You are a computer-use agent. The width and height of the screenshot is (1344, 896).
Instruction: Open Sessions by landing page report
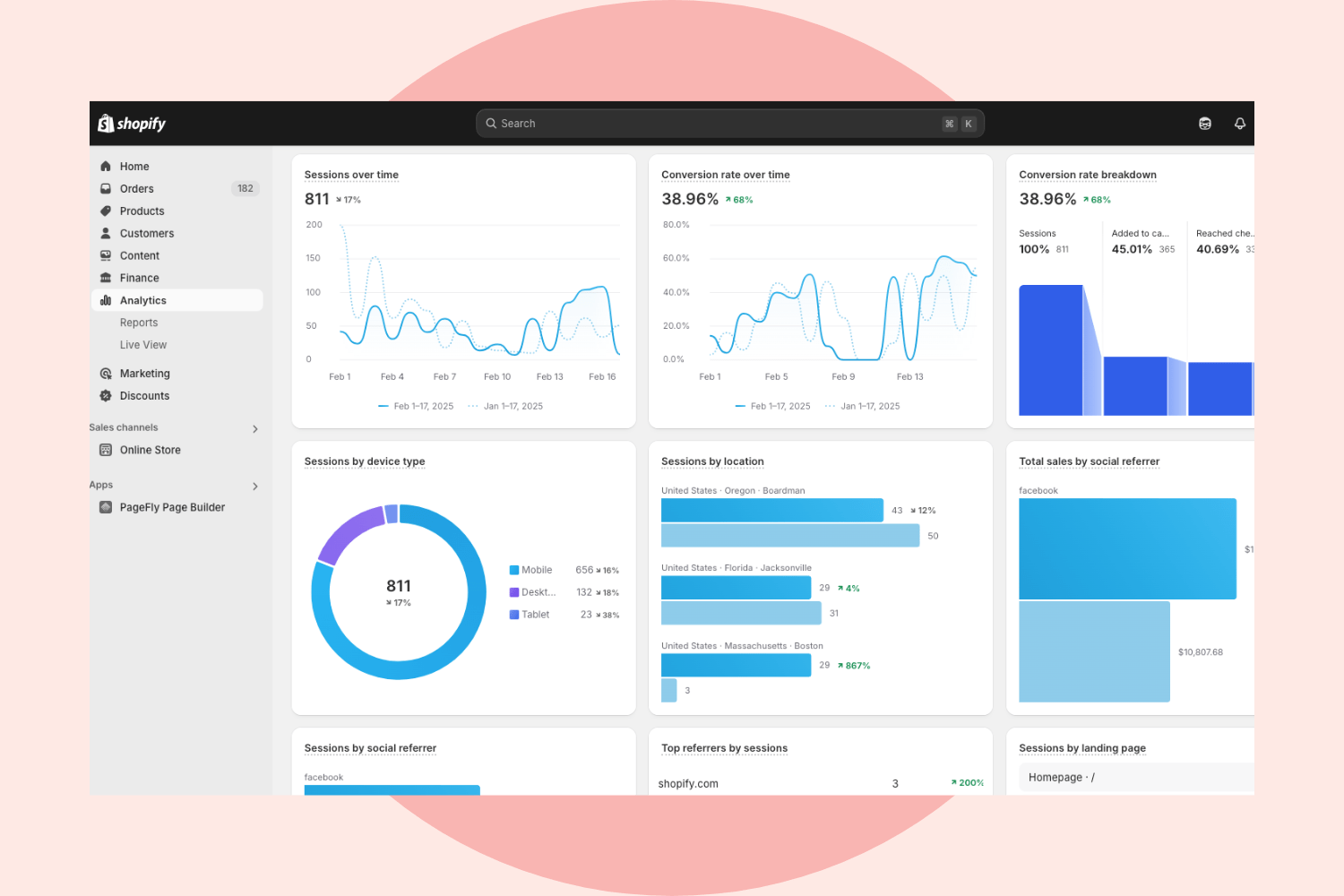click(x=1082, y=748)
